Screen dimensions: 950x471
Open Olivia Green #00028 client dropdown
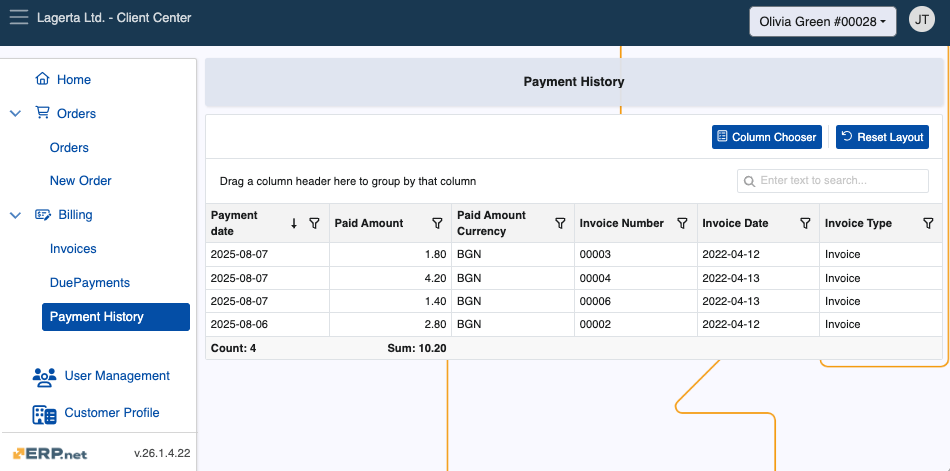click(823, 22)
